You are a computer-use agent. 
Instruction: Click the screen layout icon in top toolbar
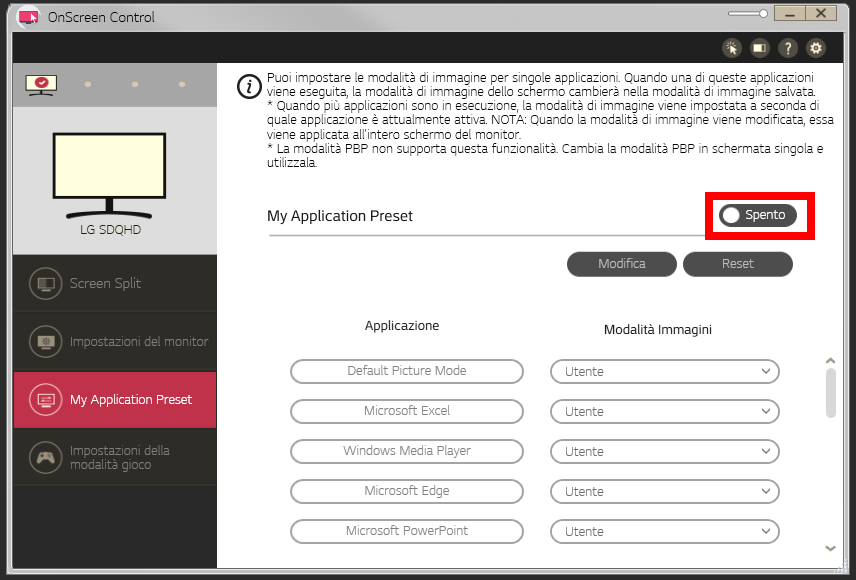coord(759,48)
